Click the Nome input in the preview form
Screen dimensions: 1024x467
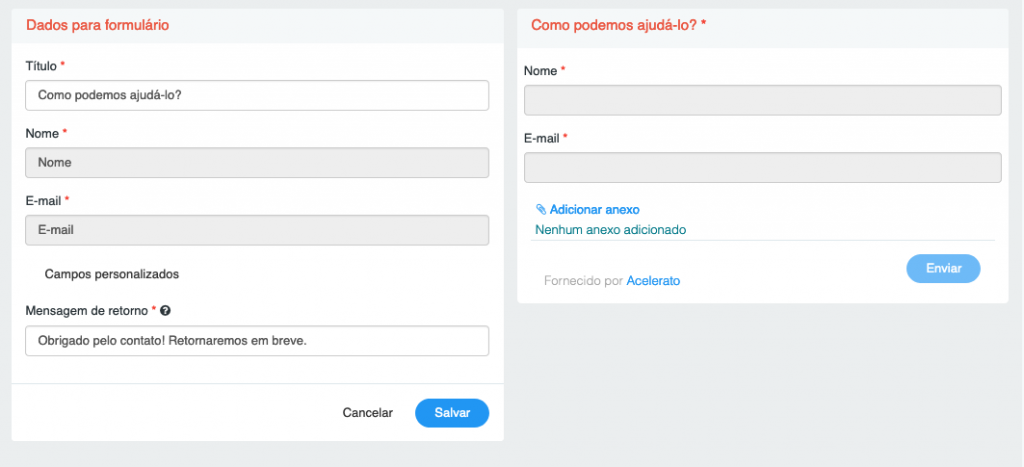pyautogui.click(x=762, y=100)
